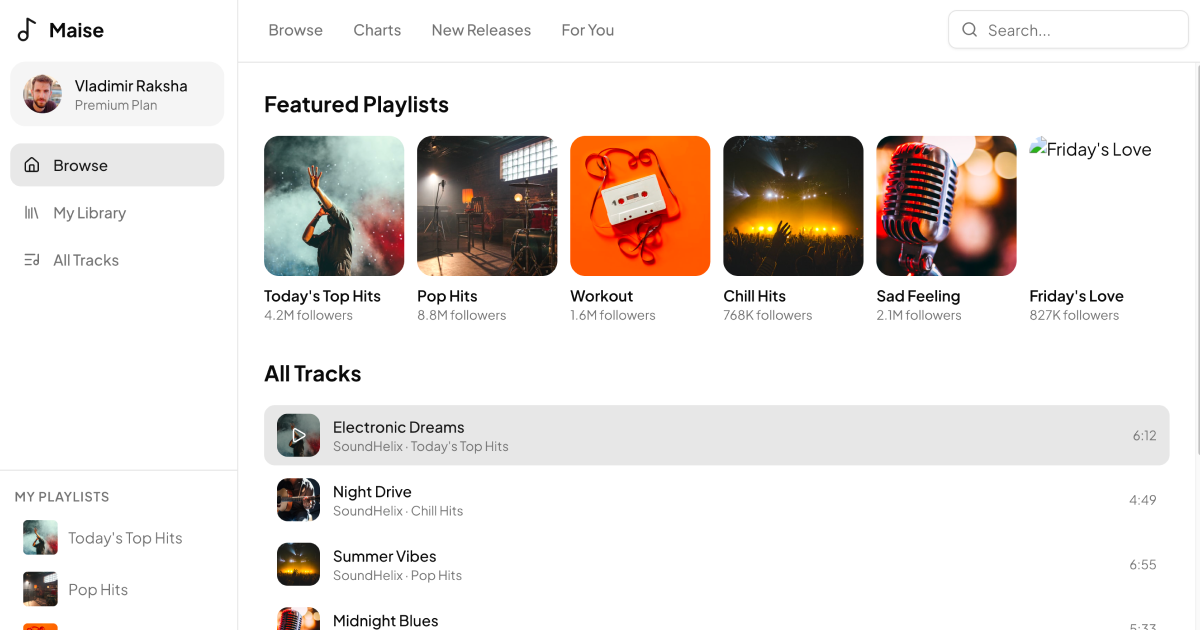
Task: Switch to the For You tab
Action: point(587,30)
